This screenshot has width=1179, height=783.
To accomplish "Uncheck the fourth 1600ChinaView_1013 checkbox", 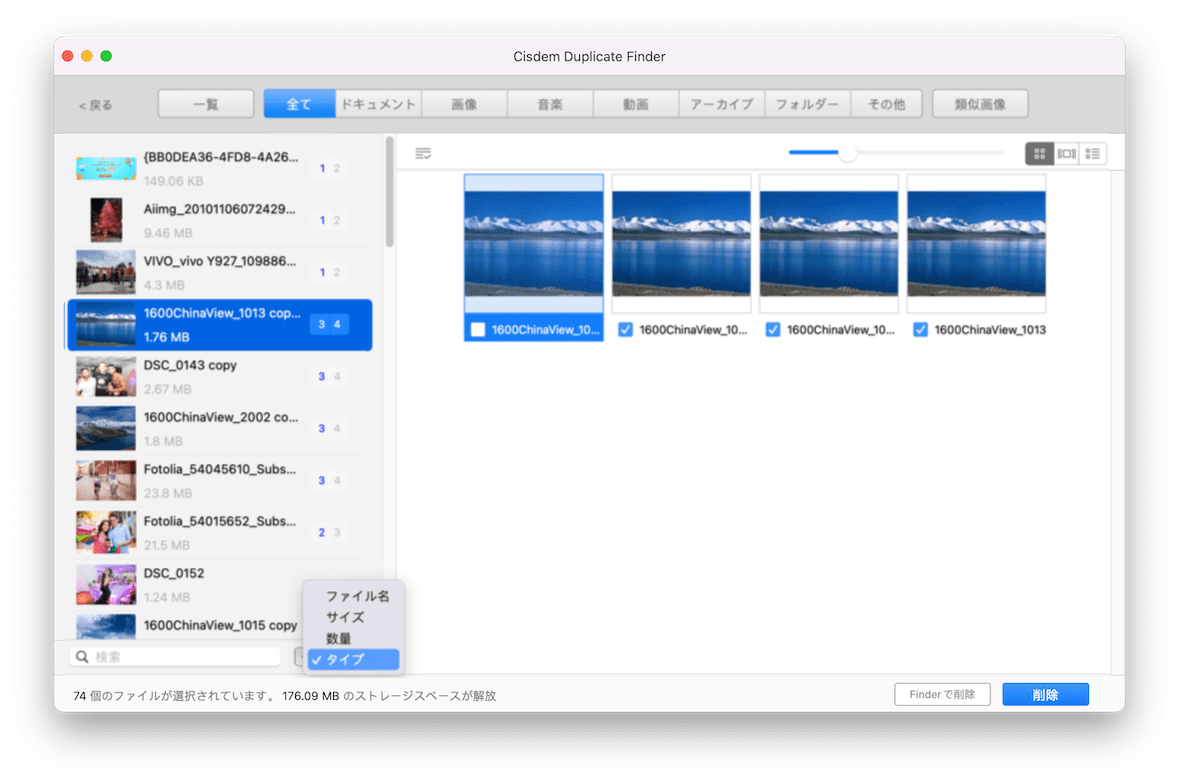I will (920, 329).
